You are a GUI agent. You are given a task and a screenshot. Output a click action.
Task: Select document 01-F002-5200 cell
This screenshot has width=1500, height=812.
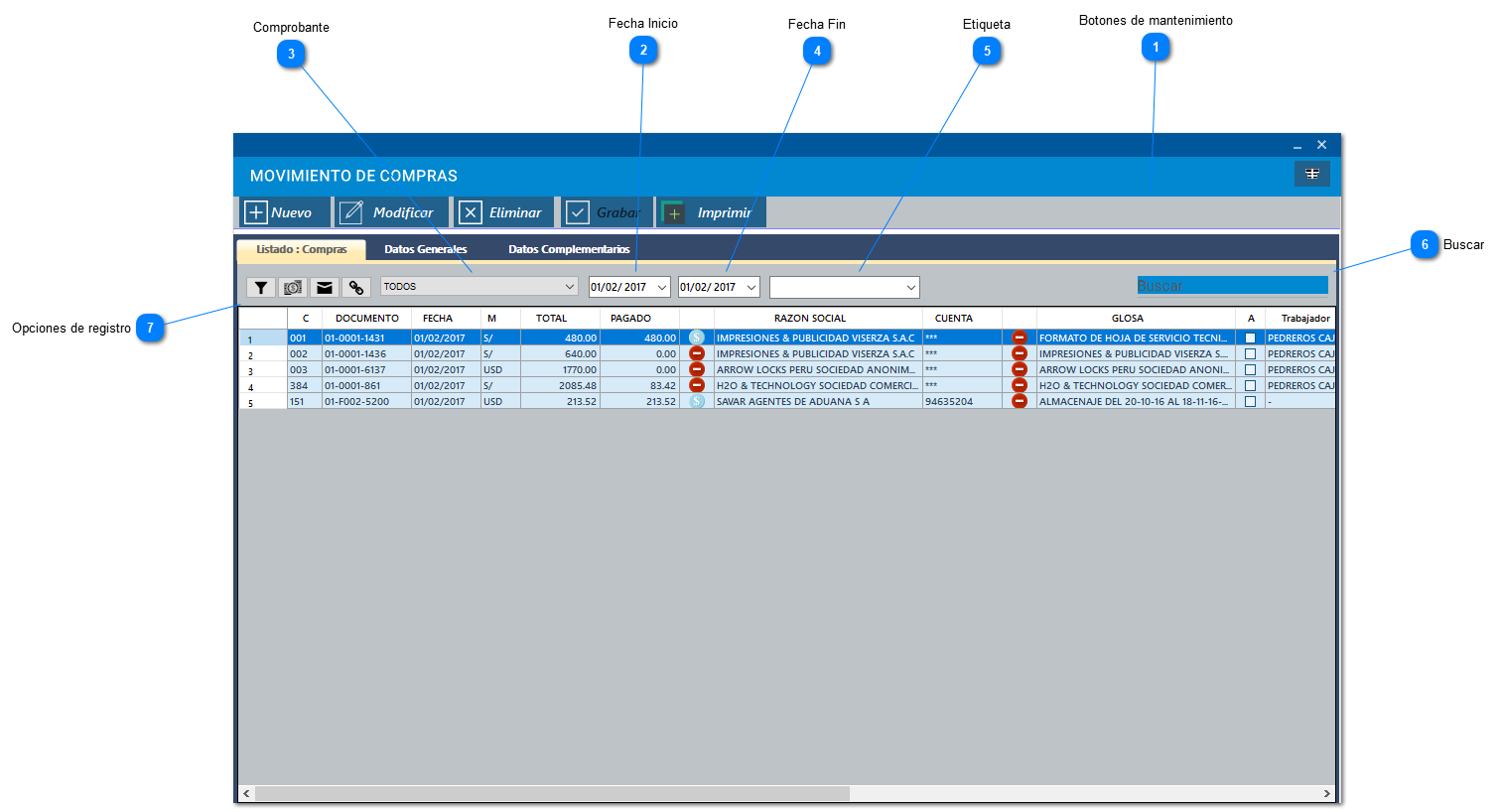(x=366, y=402)
